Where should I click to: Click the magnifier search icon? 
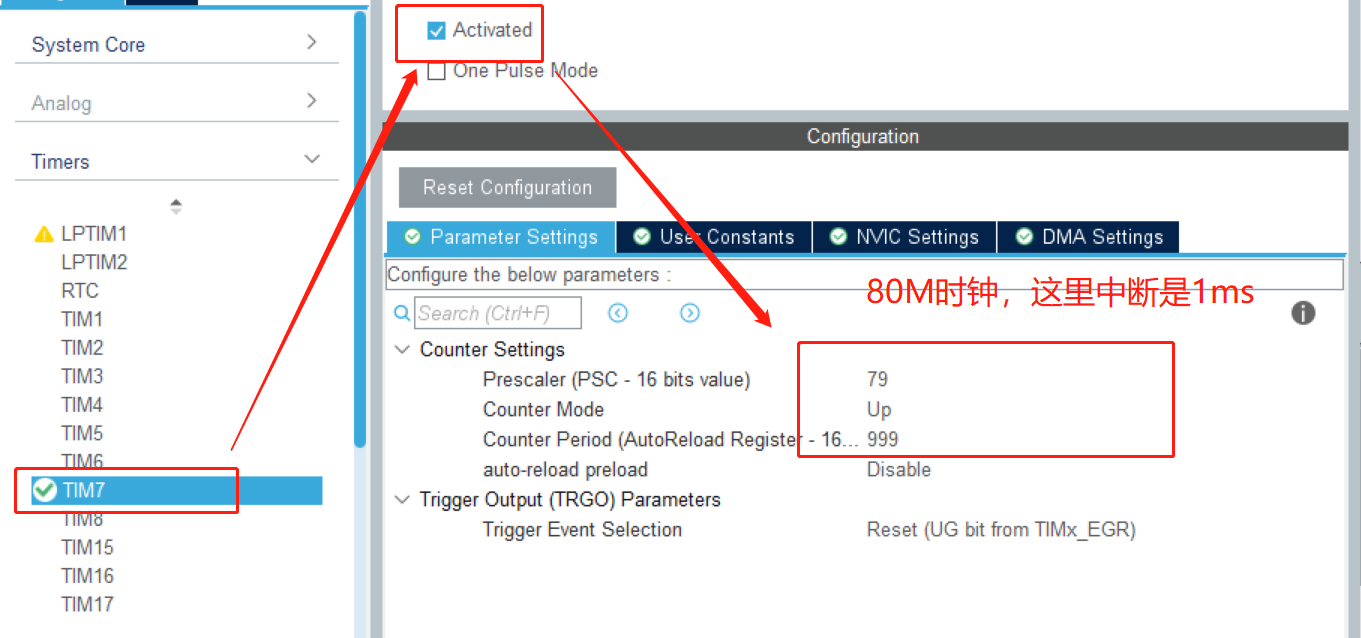coord(402,314)
